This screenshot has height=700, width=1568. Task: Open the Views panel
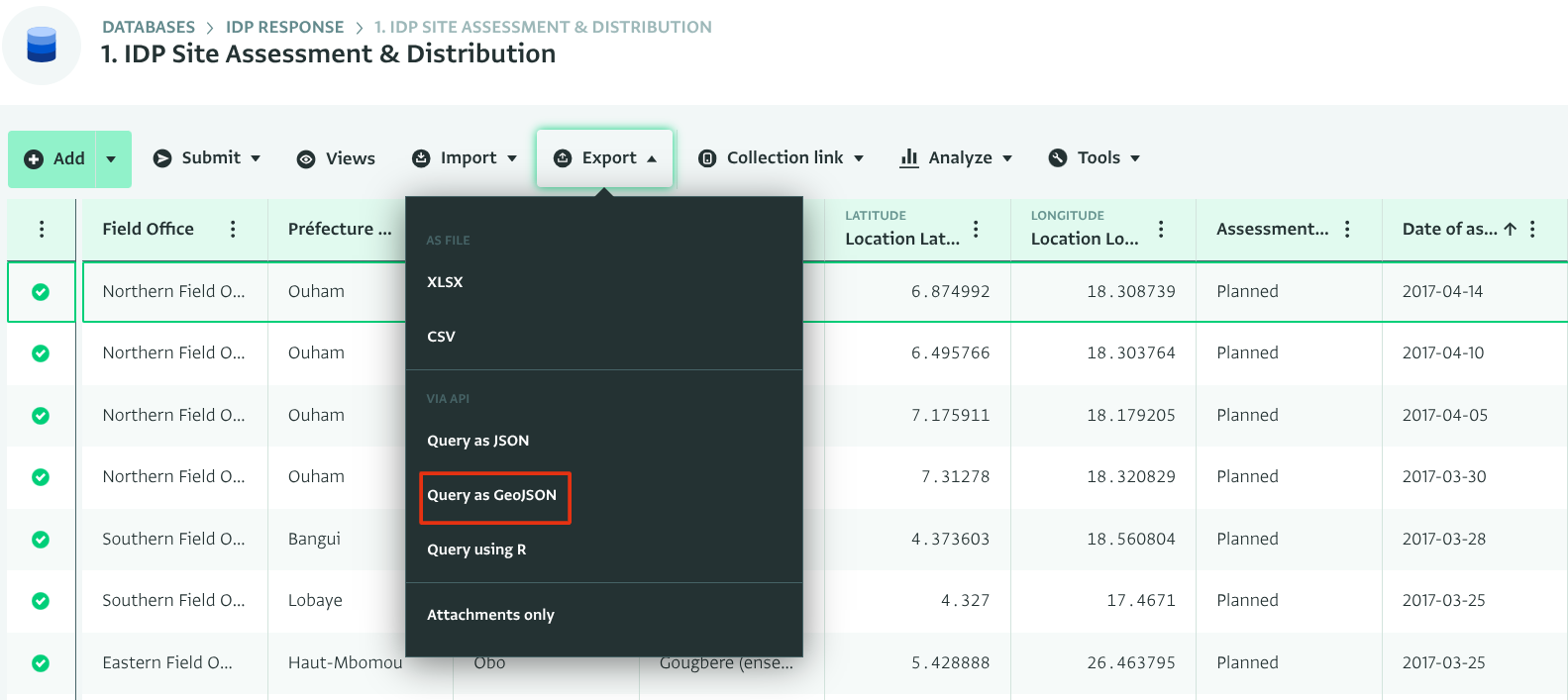[337, 158]
